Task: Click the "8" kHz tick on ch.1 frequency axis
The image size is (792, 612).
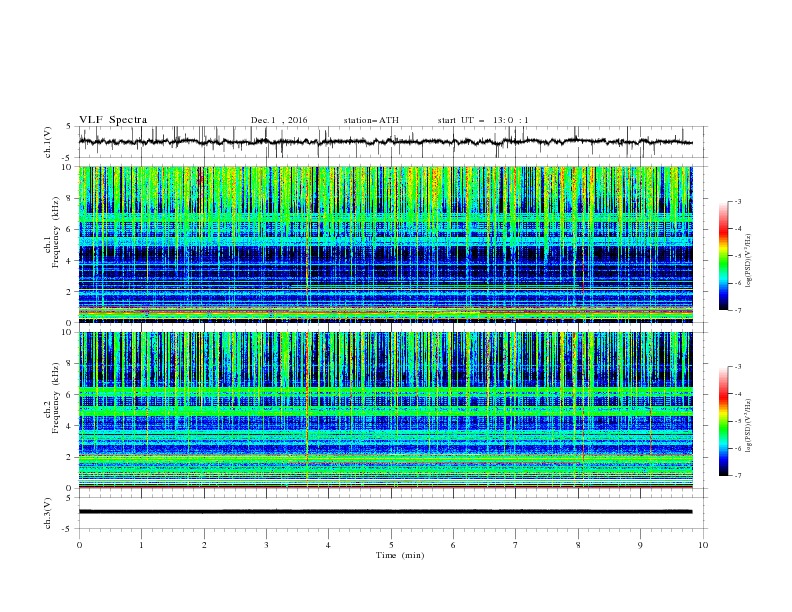Action: (x=70, y=198)
